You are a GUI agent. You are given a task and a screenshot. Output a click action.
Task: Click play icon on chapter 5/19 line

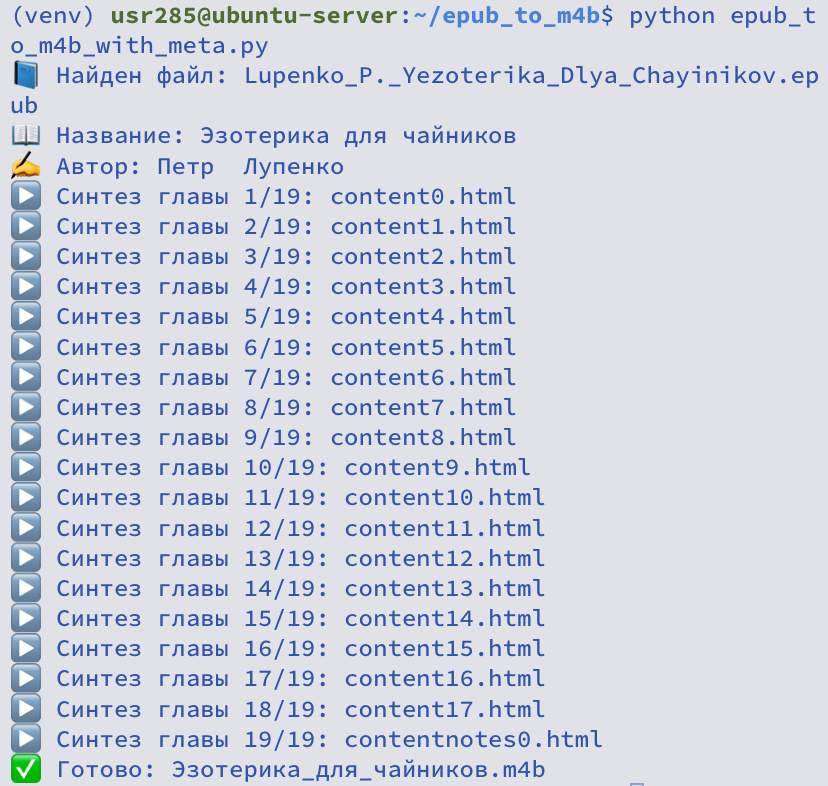[25, 316]
